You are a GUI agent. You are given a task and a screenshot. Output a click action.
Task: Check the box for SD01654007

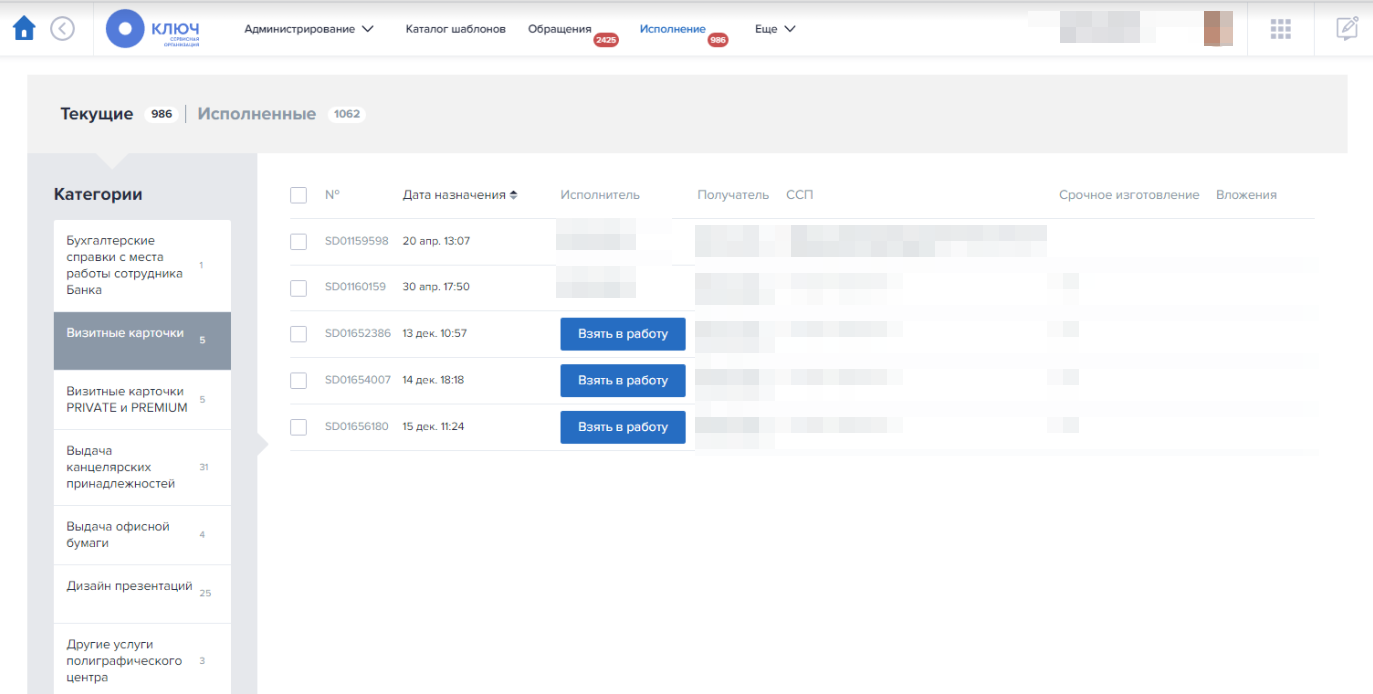point(298,381)
